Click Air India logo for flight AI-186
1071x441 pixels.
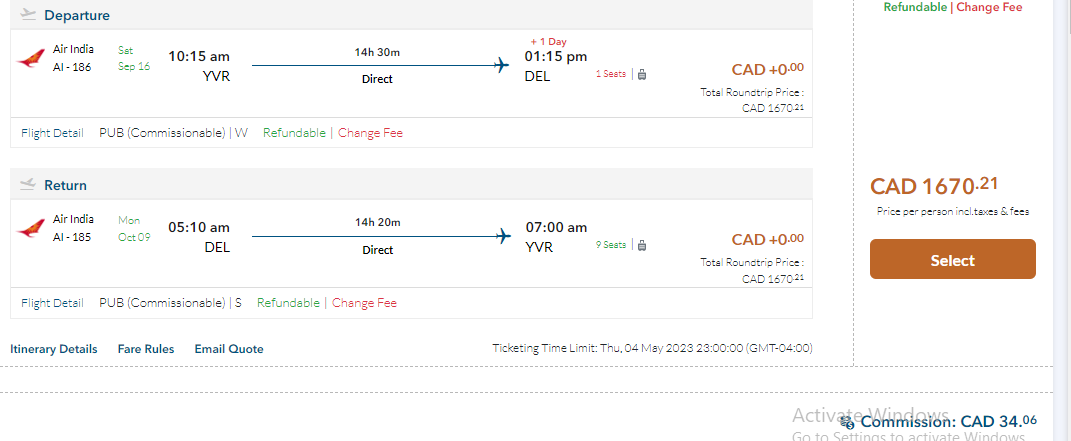pyautogui.click(x=31, y=58)
